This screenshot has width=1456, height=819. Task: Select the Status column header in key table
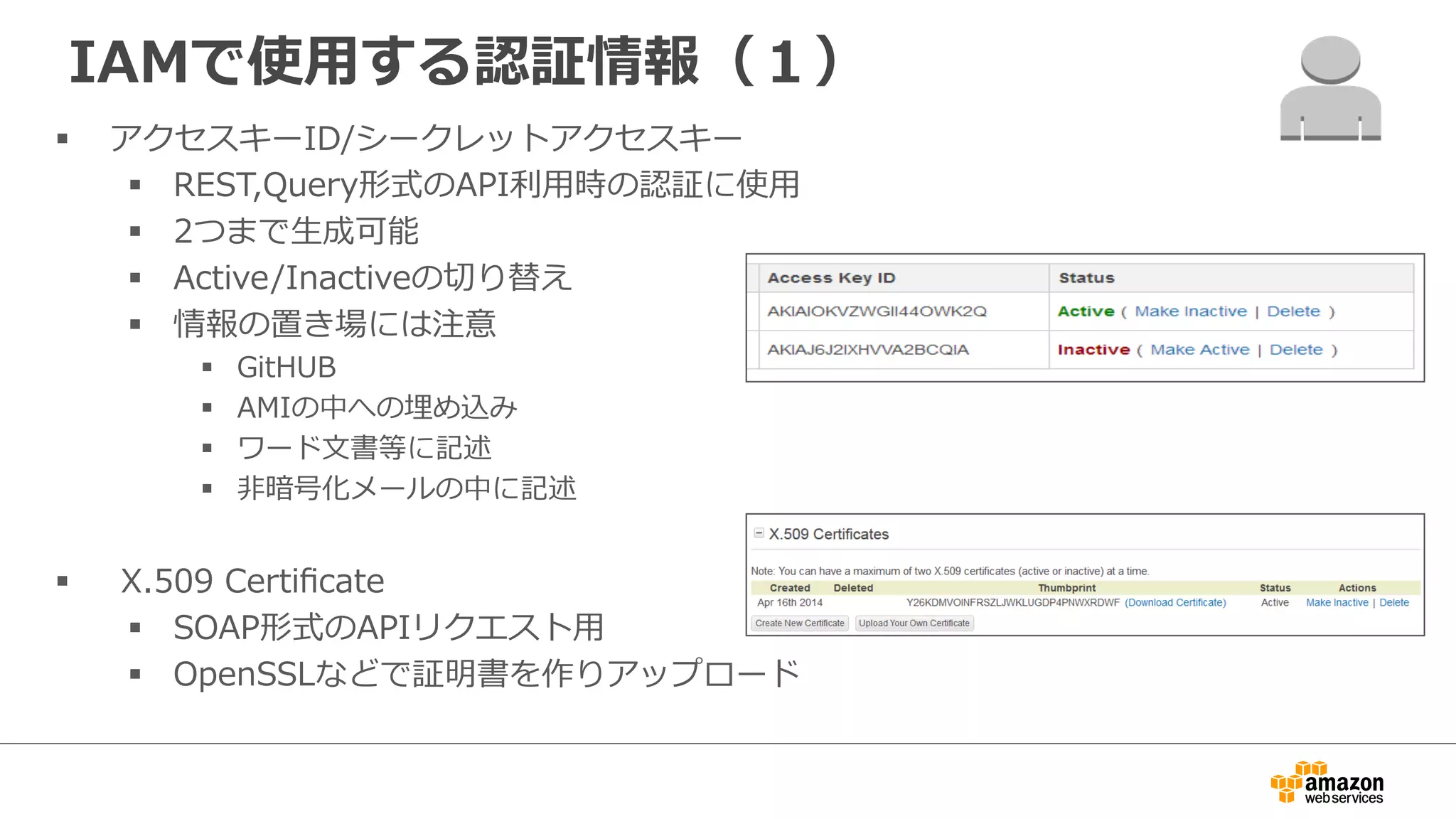pos(1086,278)
